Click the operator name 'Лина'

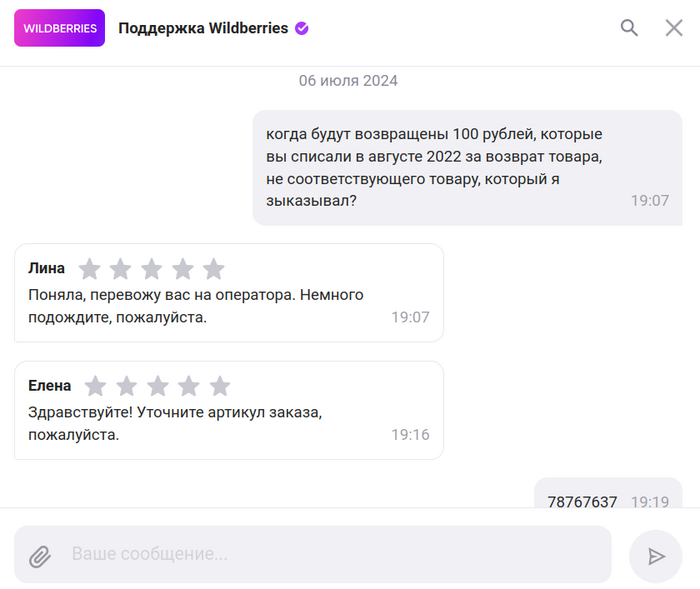46,268
